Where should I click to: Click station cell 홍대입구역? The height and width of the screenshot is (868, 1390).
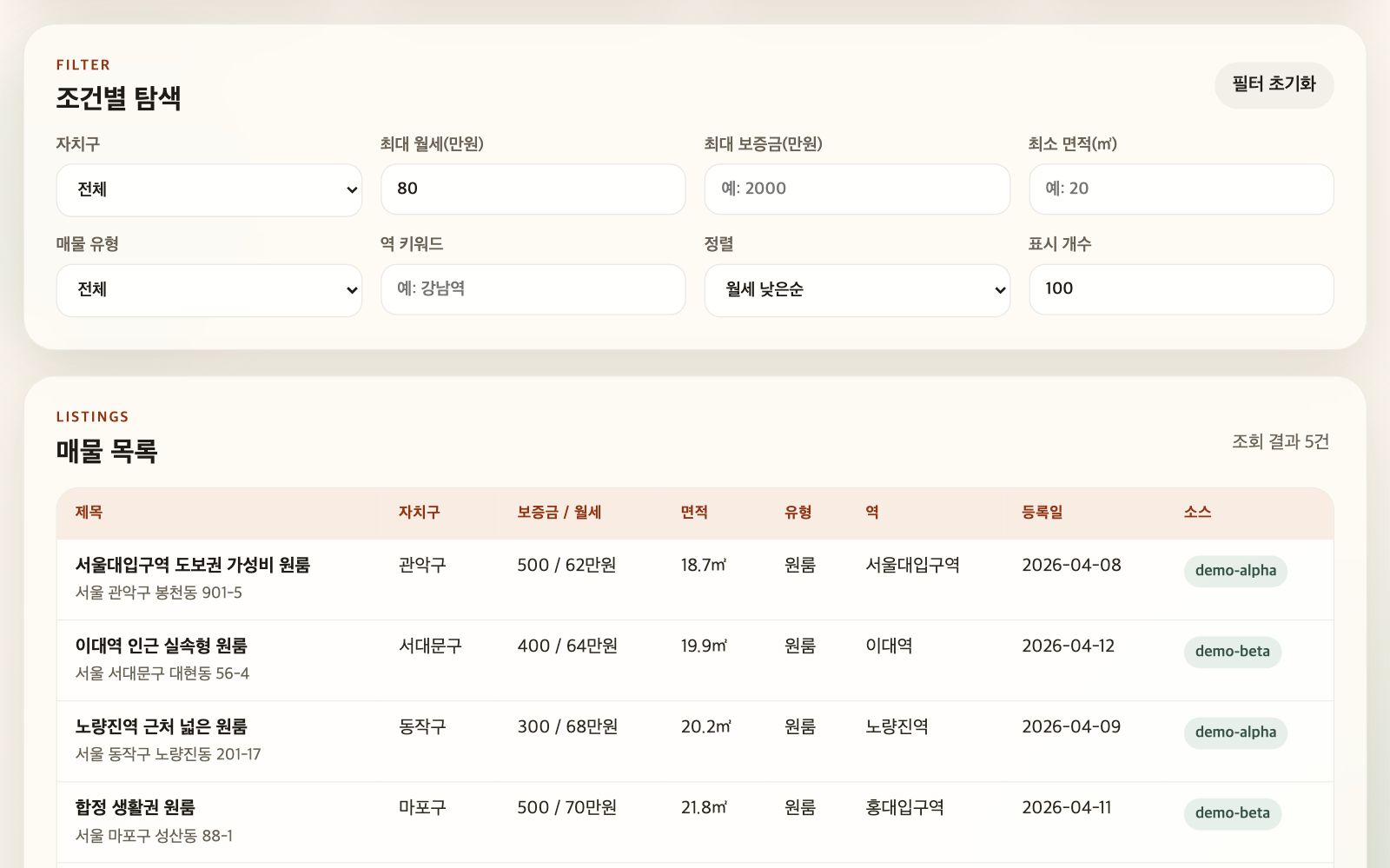click(x=904, y=807)
